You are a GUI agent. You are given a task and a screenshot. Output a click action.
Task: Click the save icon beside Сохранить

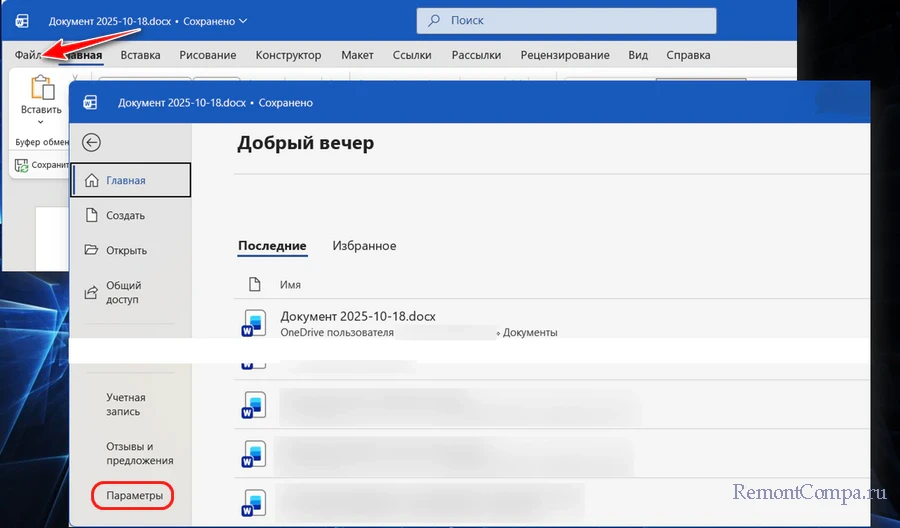click(x=21, y=165)
